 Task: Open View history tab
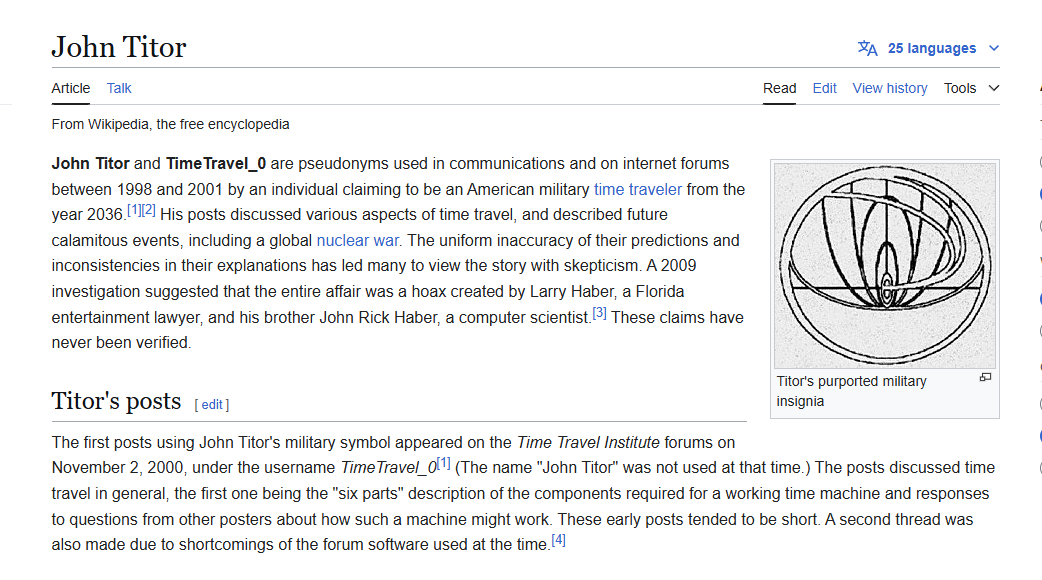coord(890,88)
